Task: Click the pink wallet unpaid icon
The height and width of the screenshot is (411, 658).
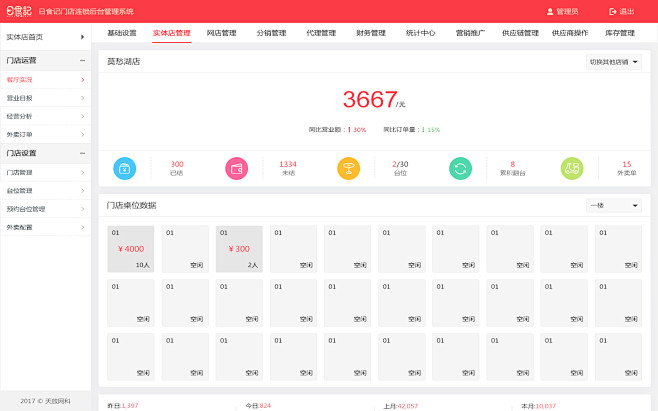Action: [x=237, y=168]
